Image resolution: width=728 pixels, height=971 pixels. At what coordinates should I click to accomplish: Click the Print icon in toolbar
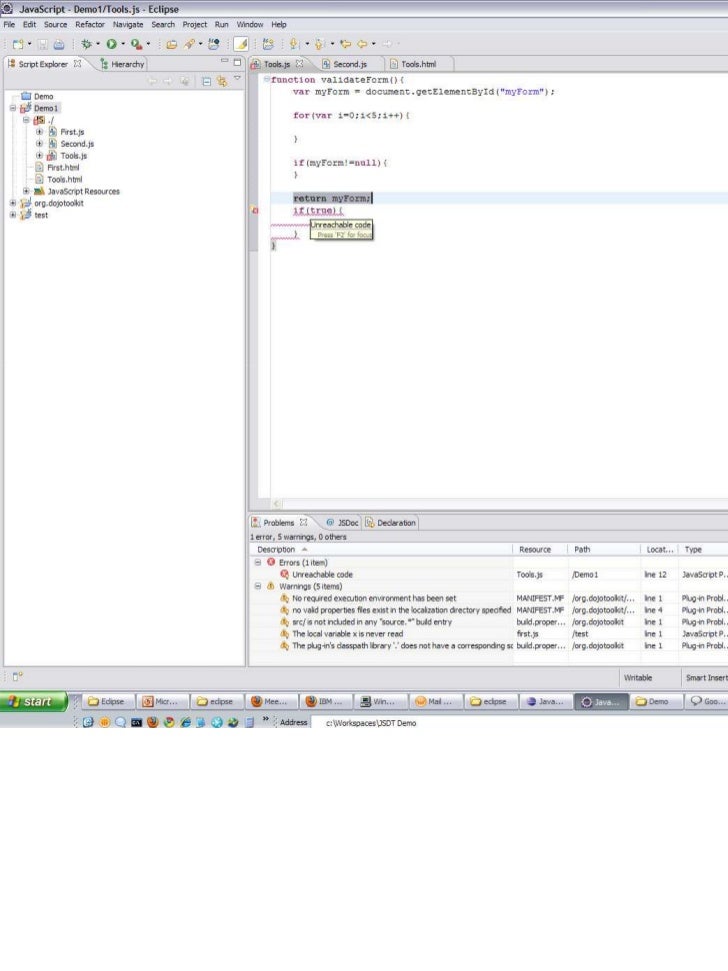[x=59, y=44]
